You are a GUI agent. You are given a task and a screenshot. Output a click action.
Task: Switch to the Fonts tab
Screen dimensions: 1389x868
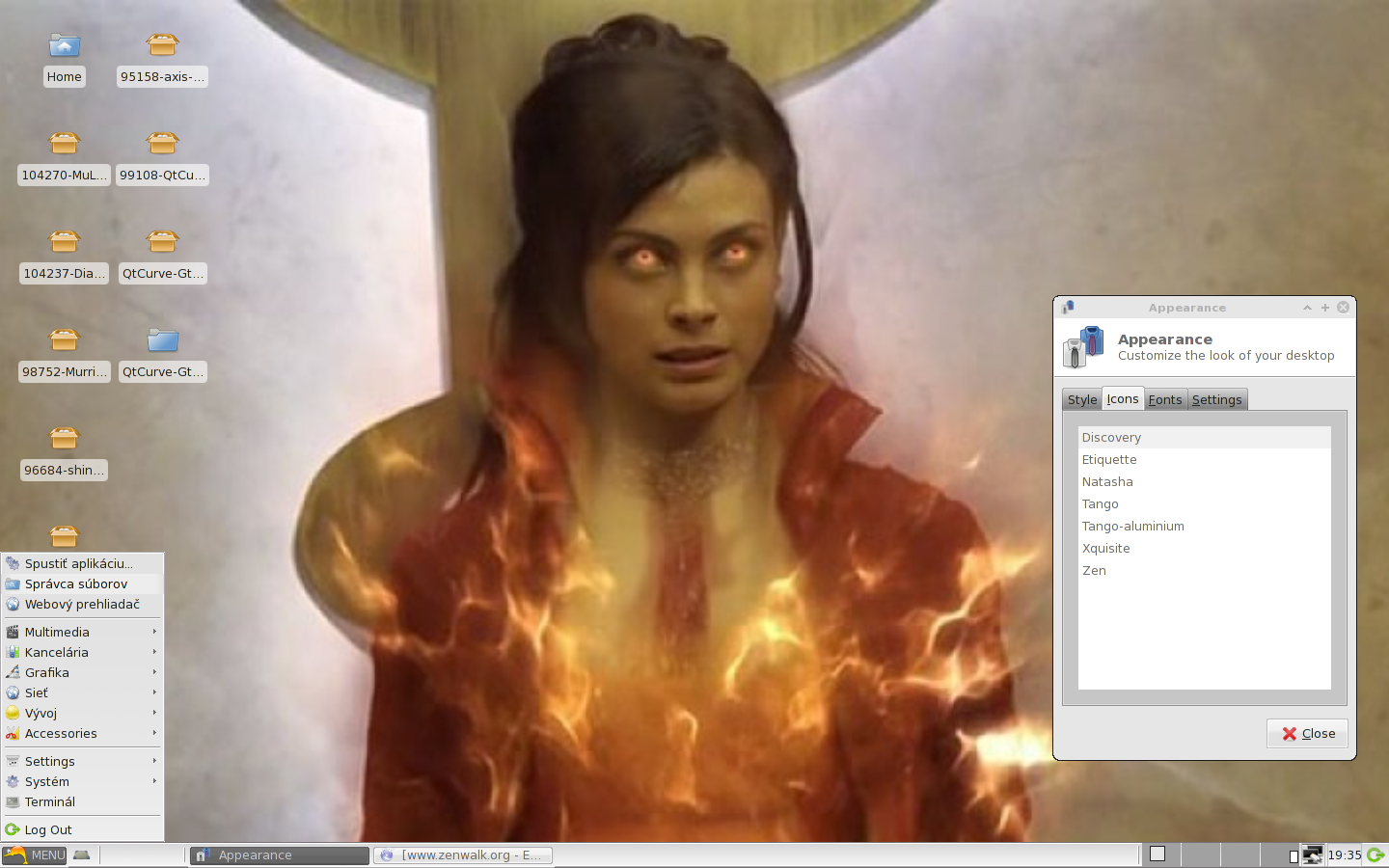[x=1165, y=399]
